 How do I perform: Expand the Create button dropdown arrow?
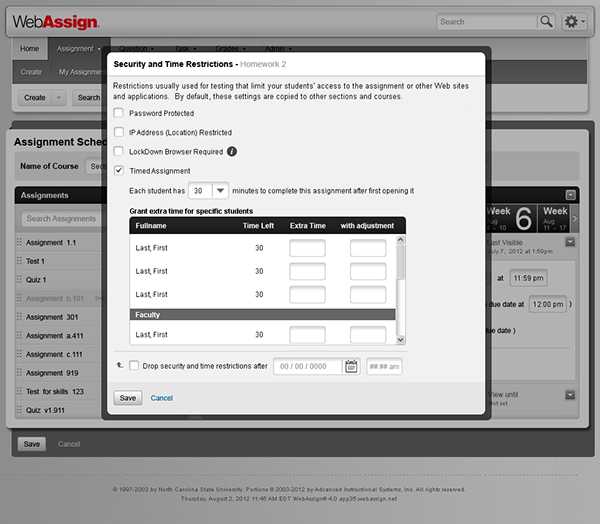click(x=59, y=98)
